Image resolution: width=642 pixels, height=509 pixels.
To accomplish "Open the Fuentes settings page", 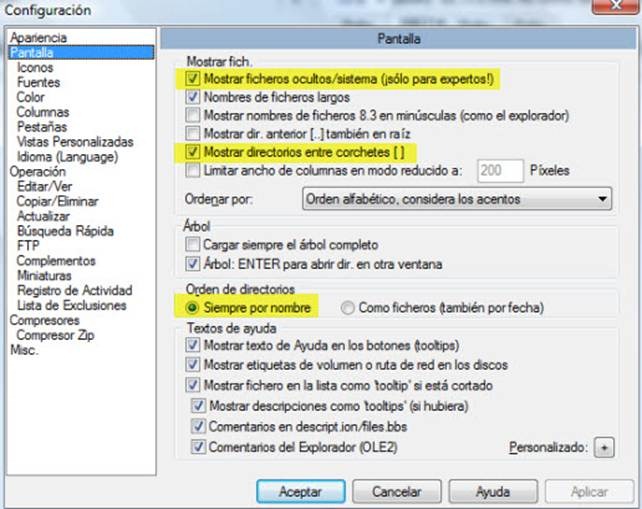I will pos(38,82).
